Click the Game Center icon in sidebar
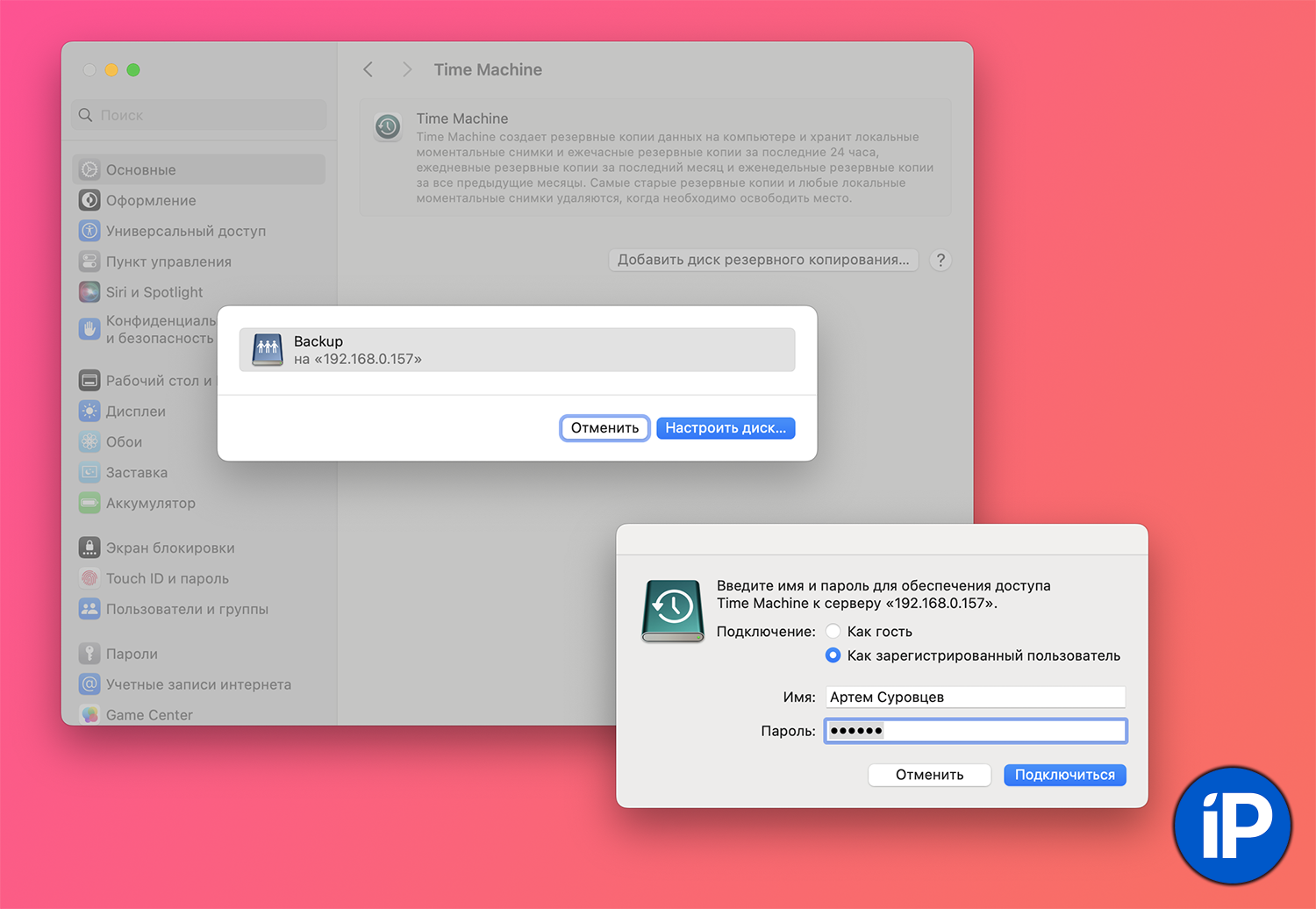The image size is (1316, 909). point(89,715)
